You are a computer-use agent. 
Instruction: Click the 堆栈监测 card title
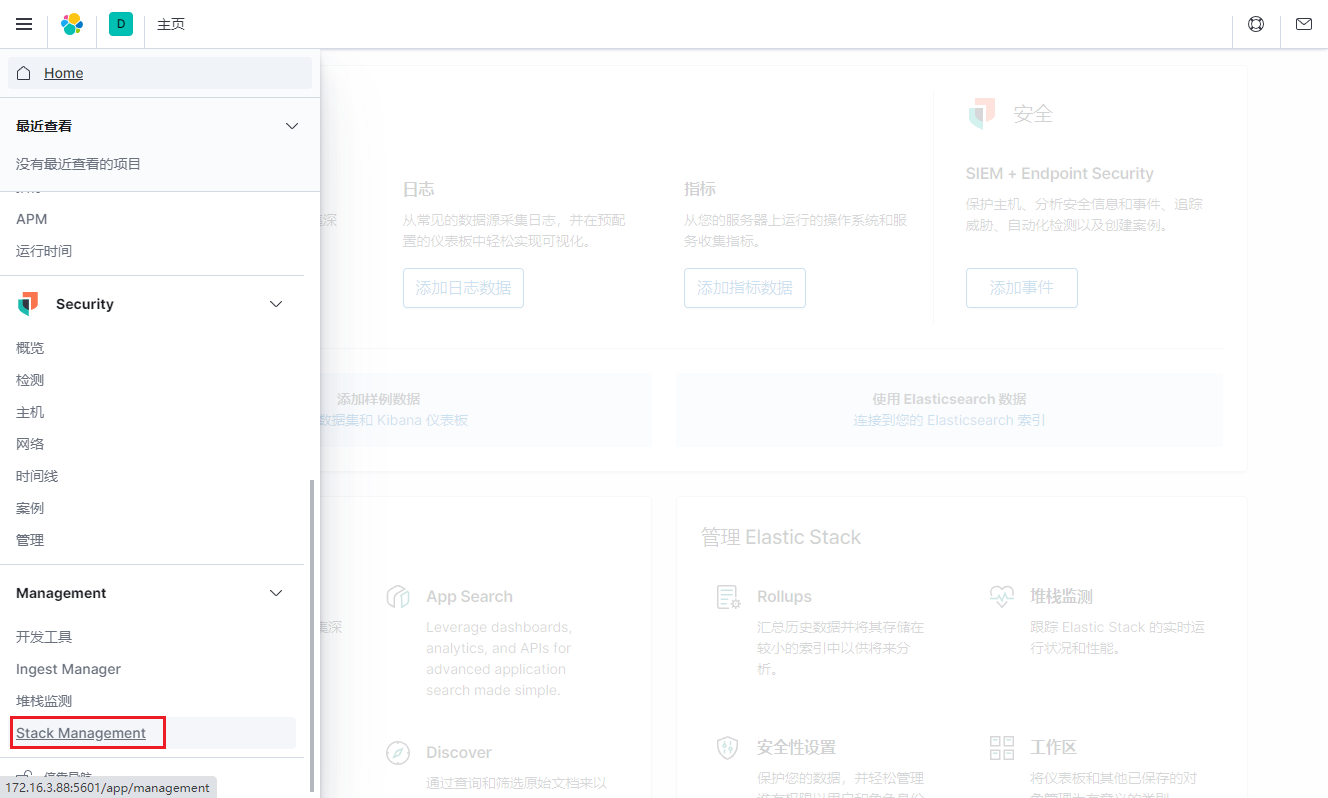[1061, 597]
